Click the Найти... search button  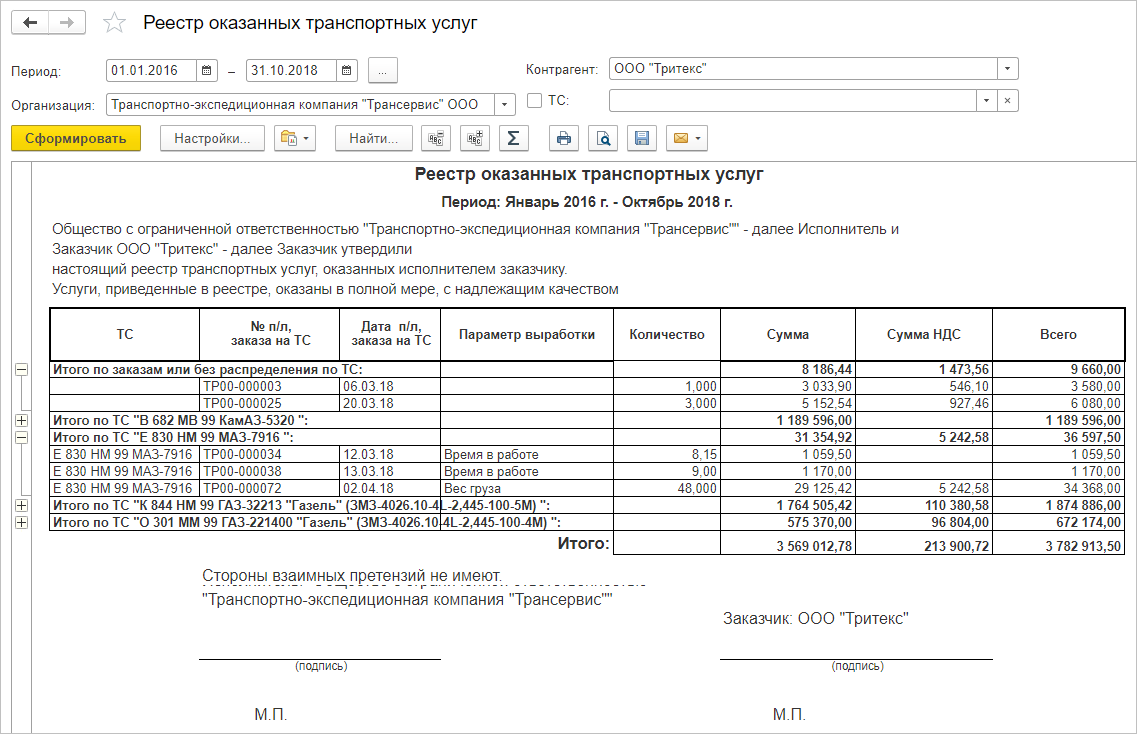pyautogui.click(x=373, y=138)
